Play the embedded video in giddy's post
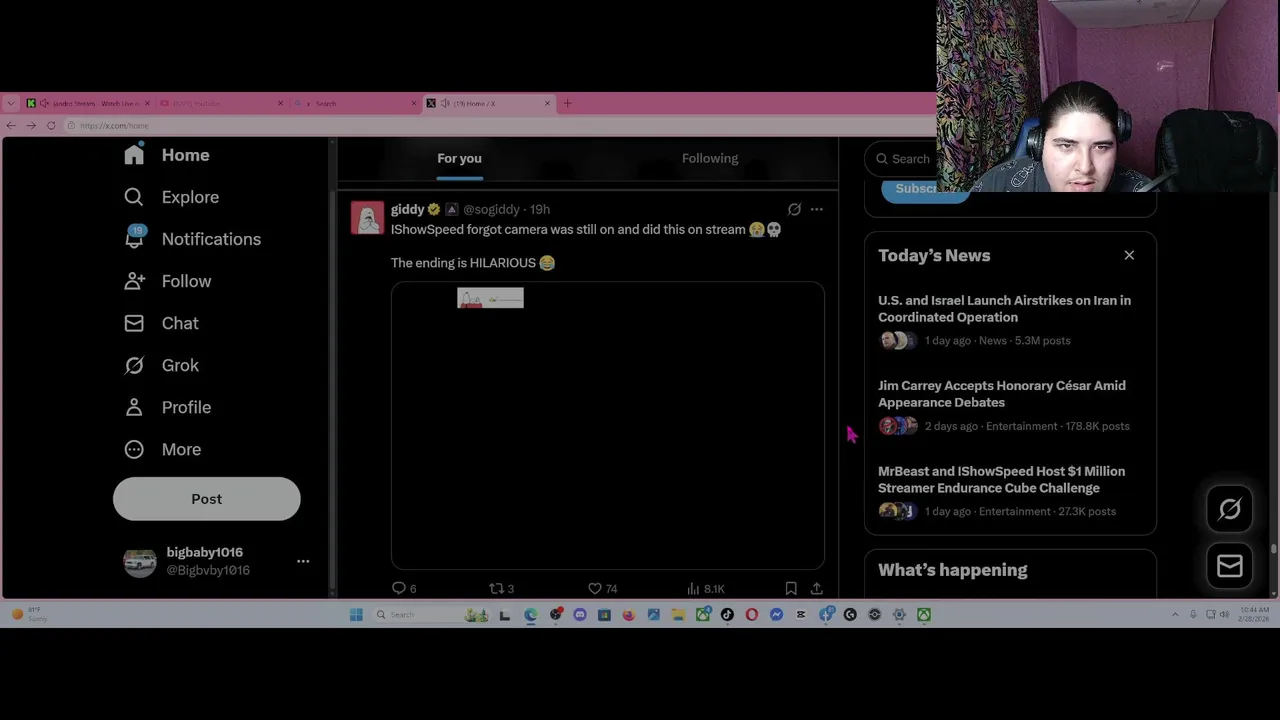 (x=607, y=425)
